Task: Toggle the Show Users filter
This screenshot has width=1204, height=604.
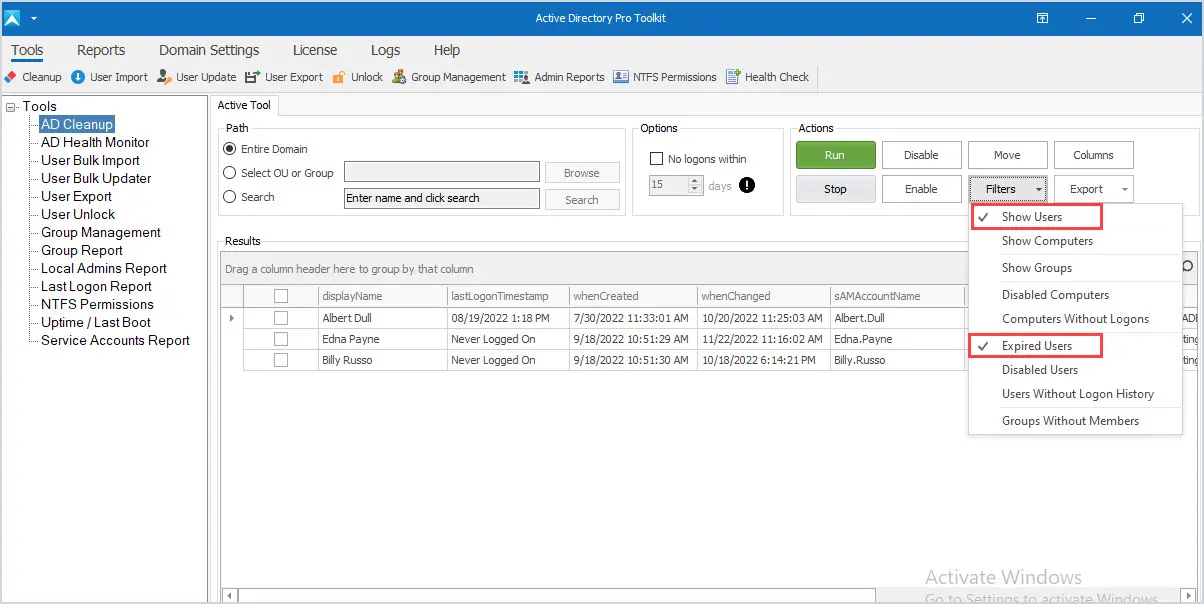Action: coord(1075,217)
